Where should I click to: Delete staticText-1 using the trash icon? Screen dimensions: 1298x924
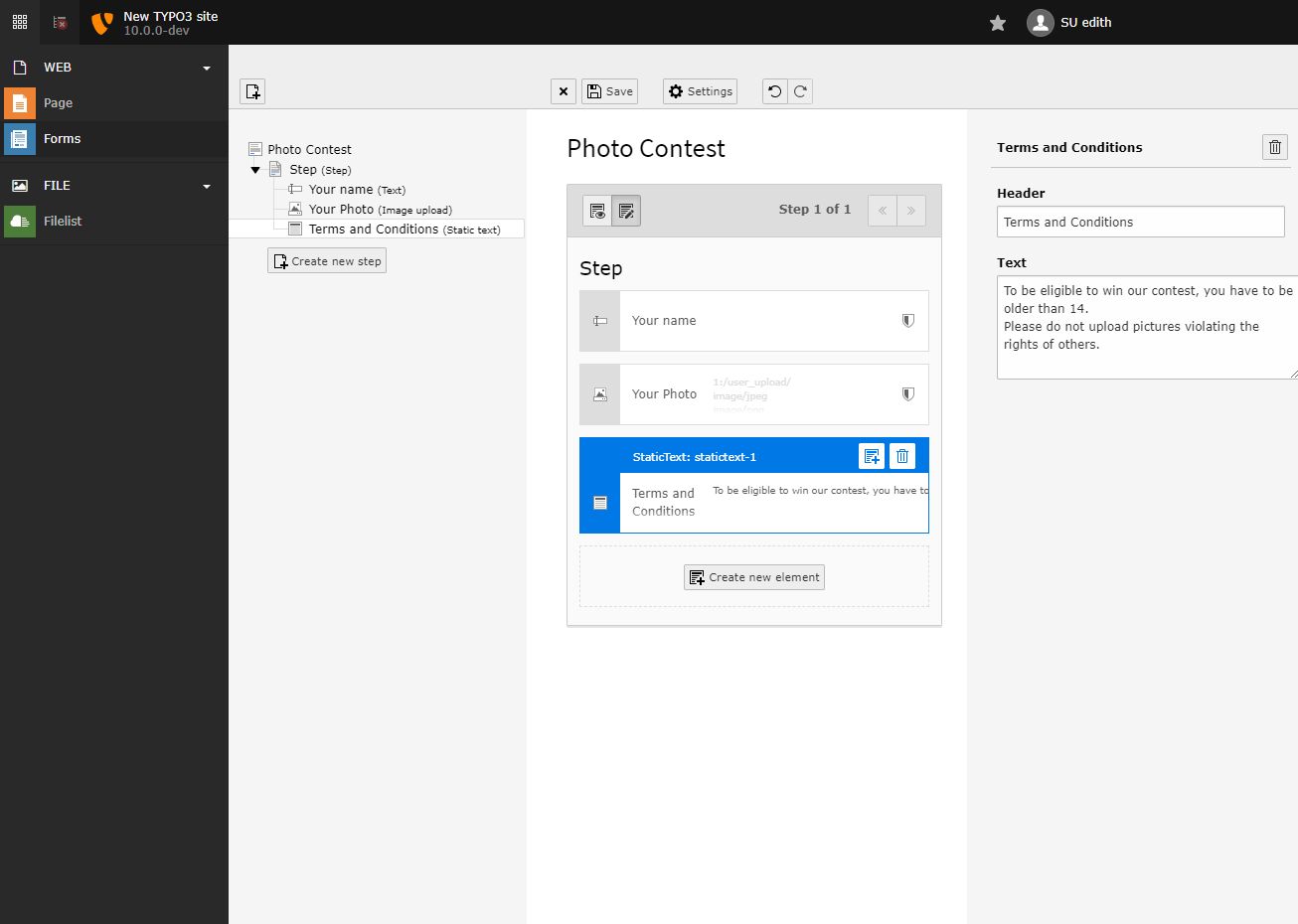(901, 455)
